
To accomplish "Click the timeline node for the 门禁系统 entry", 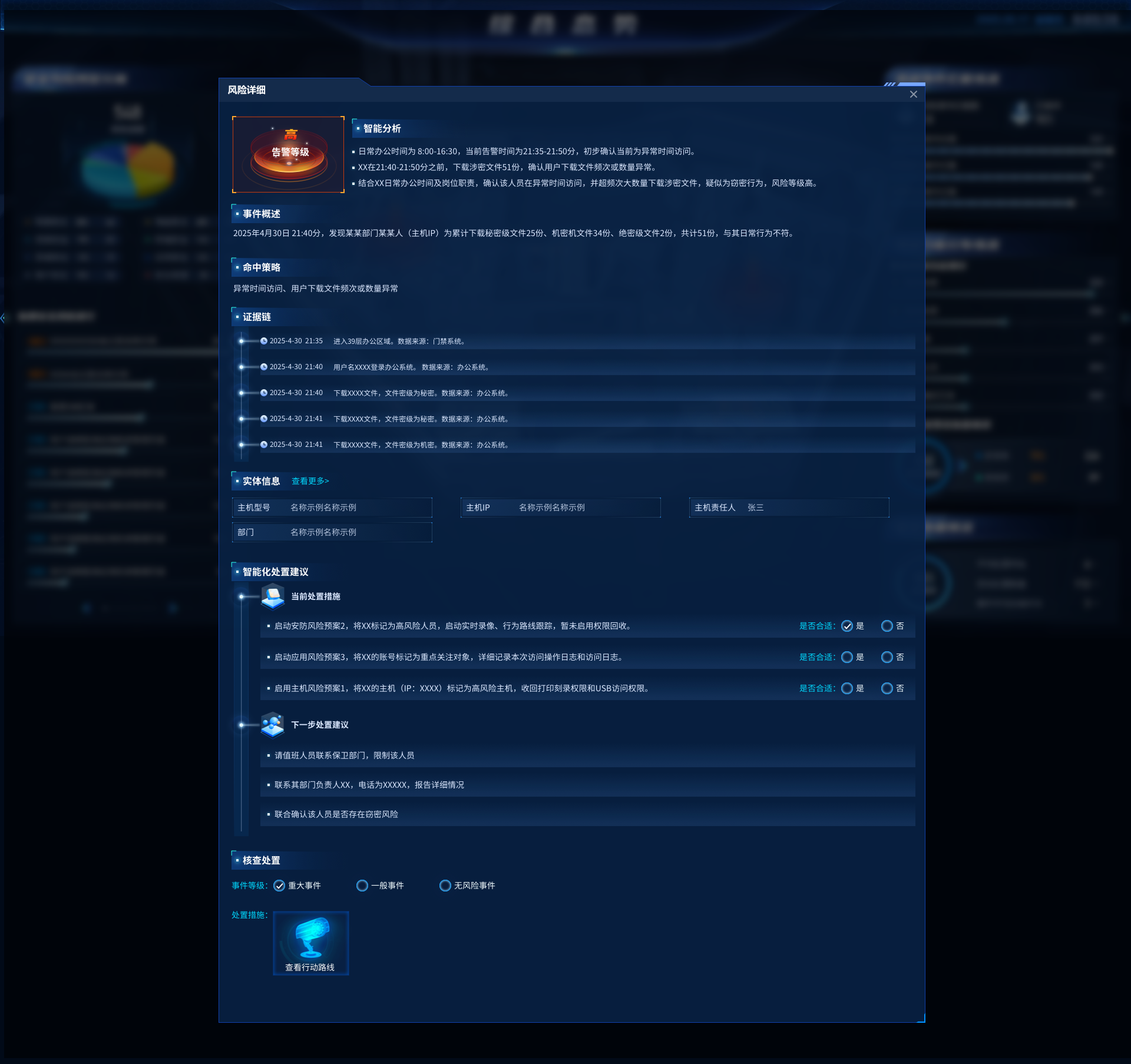I will 242,341.
